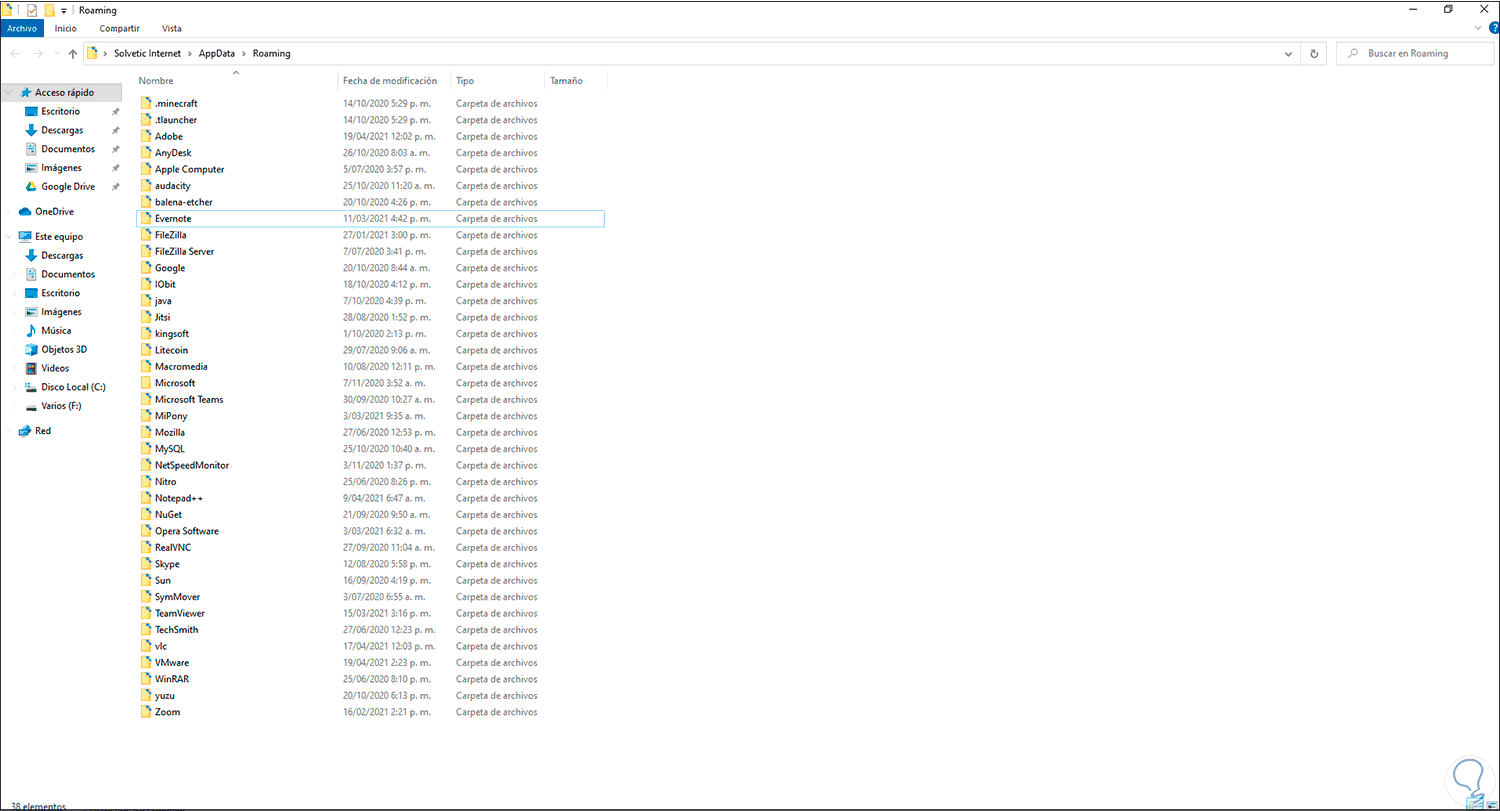
Task: Select the Microsoft Teams folder icon
Action: pos(146,400)
